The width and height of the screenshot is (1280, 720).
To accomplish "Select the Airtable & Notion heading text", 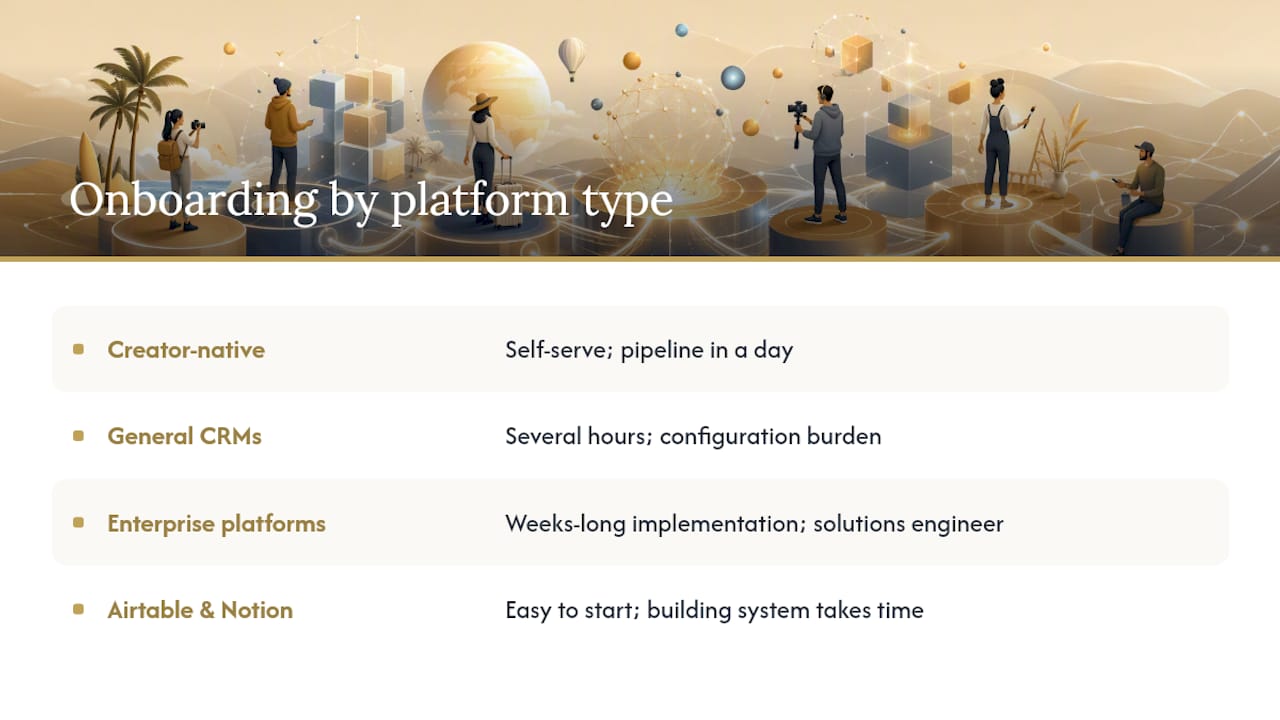I will coord(200,611).
